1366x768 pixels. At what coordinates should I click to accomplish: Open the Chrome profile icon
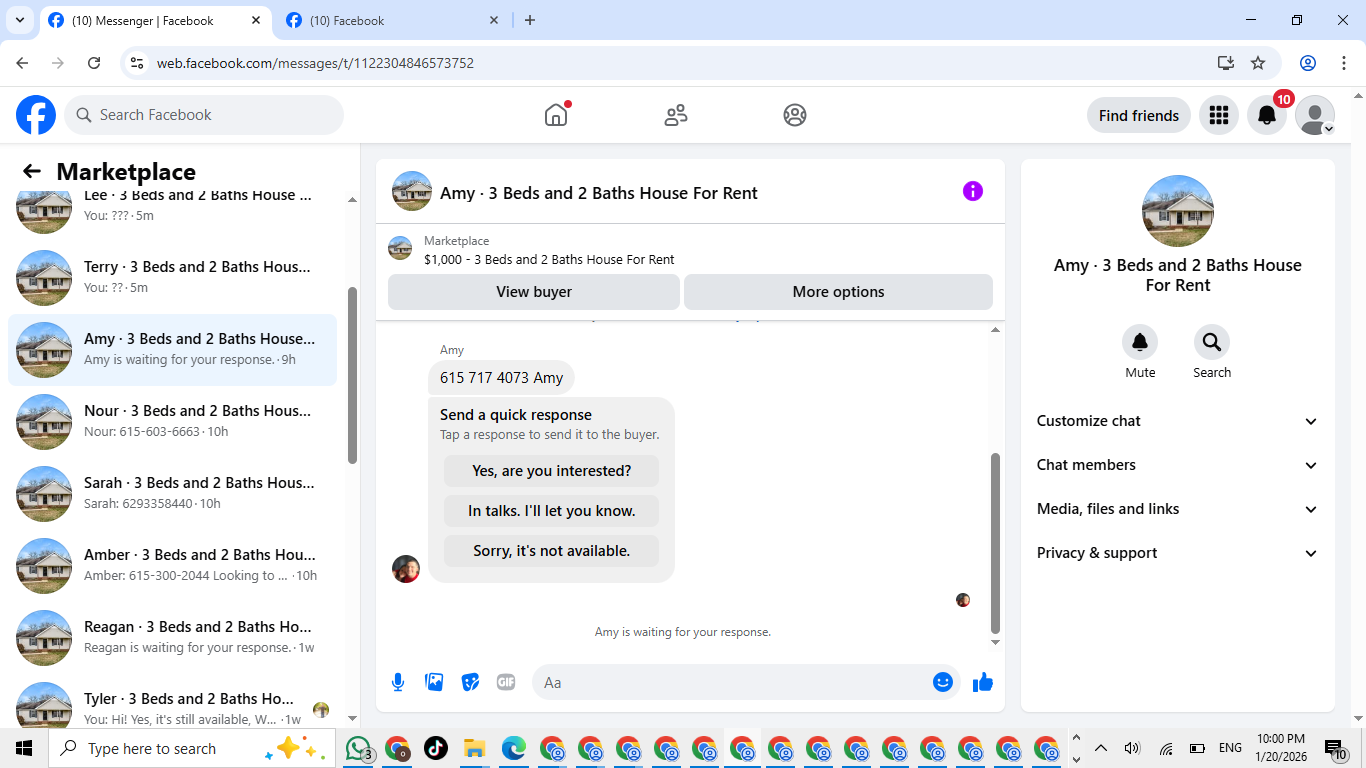coord(1308,63)
